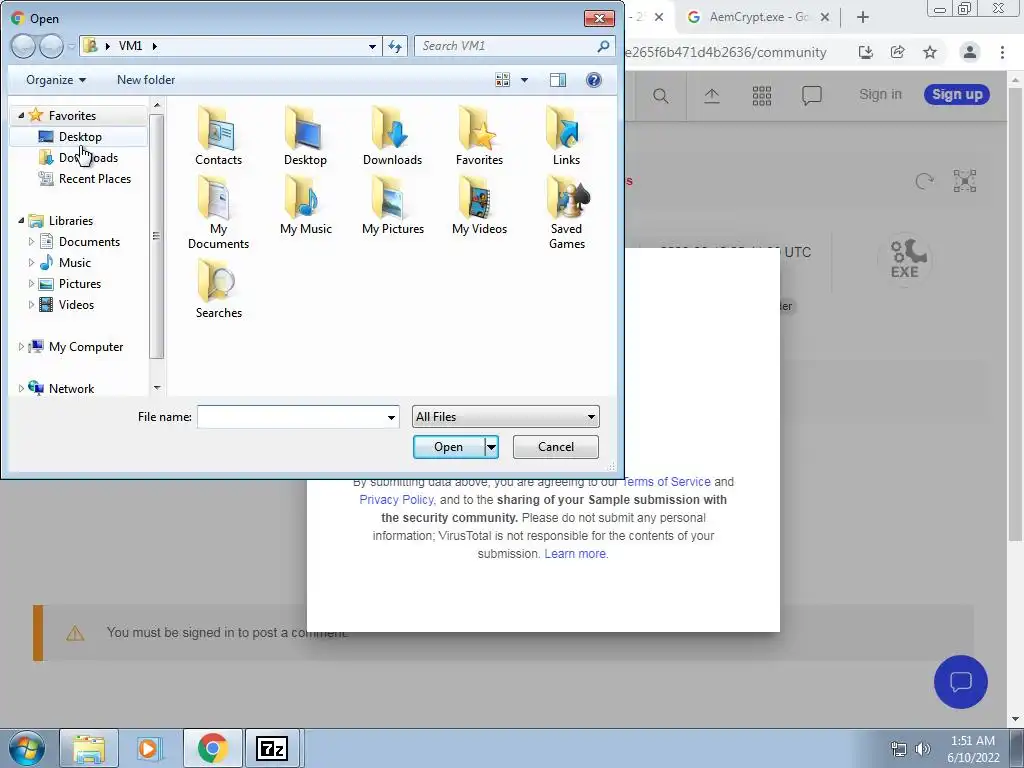Collapse the Libraries tree section
Image resolution: width=1024 pixels, height=768 pixels.
[21, 221]
